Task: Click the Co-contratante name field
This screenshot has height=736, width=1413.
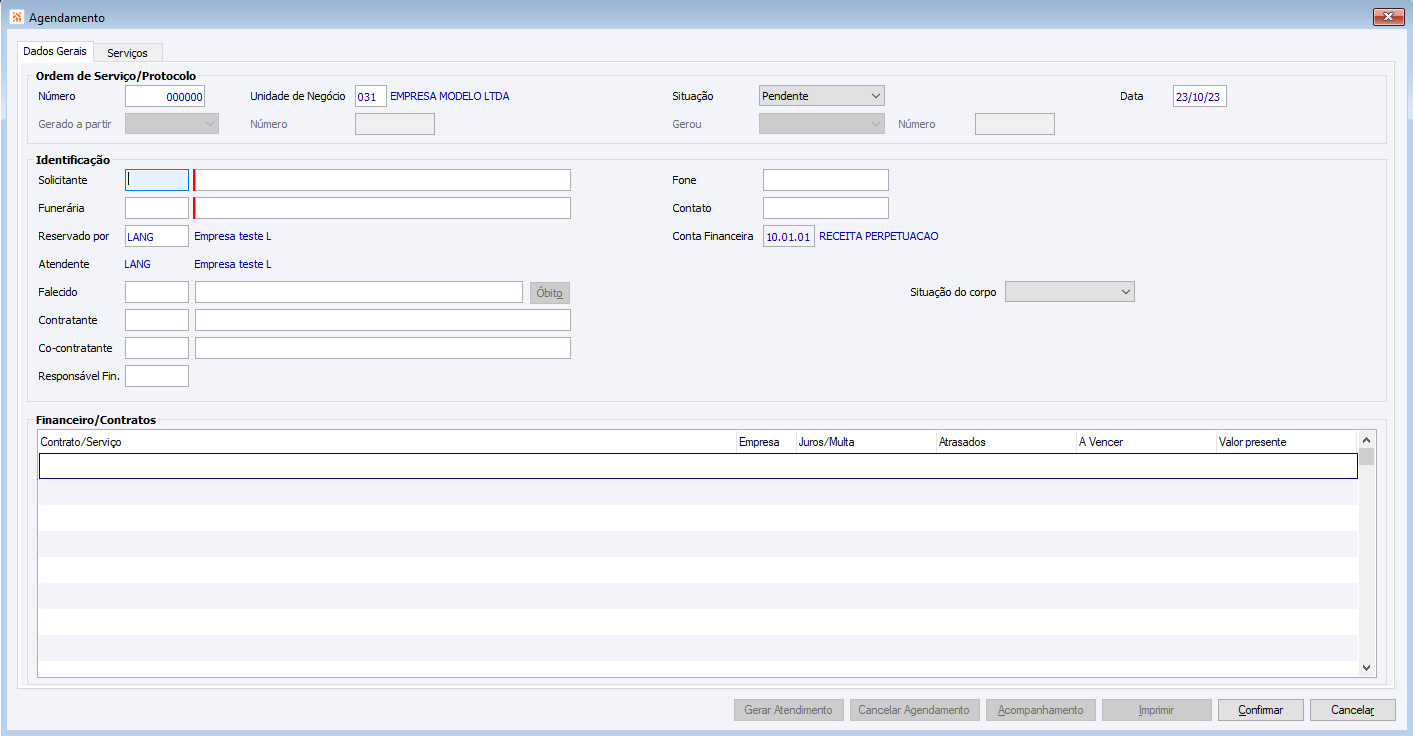Action: pyautogui.click(x=383, y=348)
